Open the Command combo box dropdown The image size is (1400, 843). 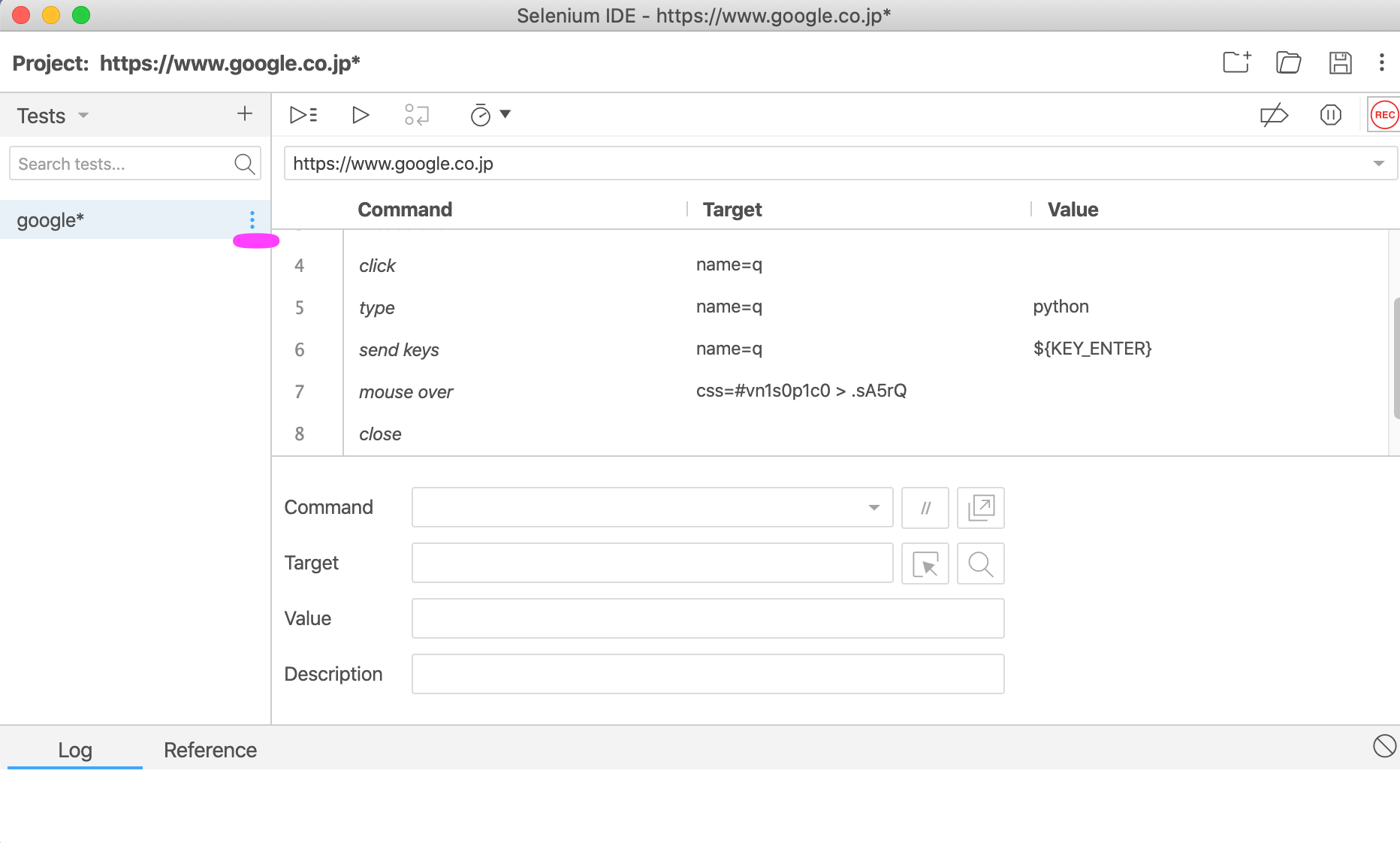873,508
